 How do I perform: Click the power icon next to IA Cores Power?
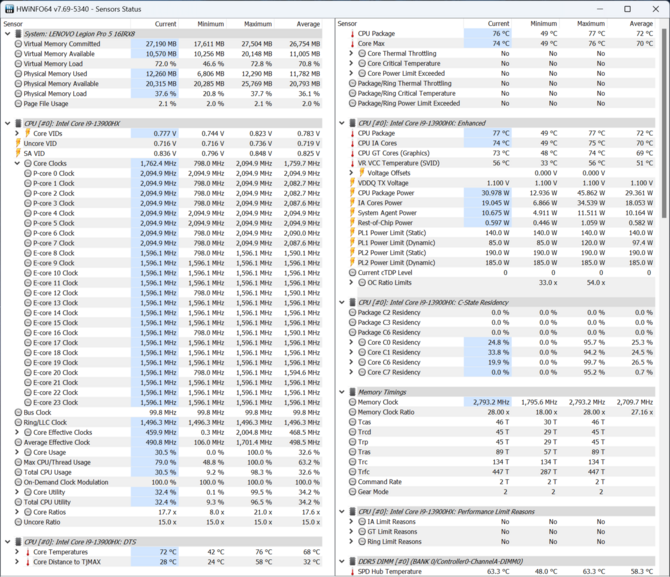click(x=350, y=202)
